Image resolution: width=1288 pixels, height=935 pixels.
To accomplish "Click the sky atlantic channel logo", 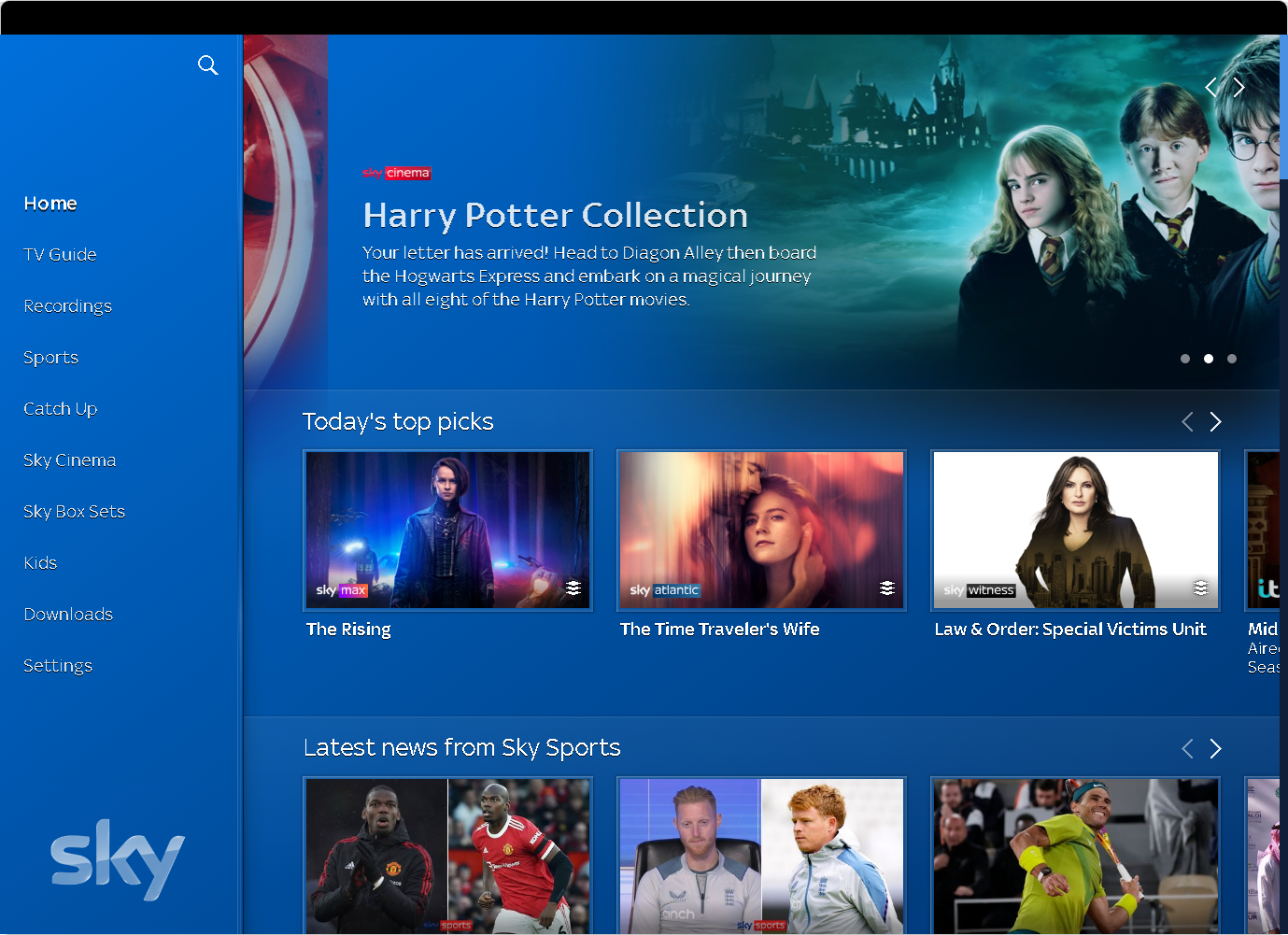I will [x=663, y=589].
